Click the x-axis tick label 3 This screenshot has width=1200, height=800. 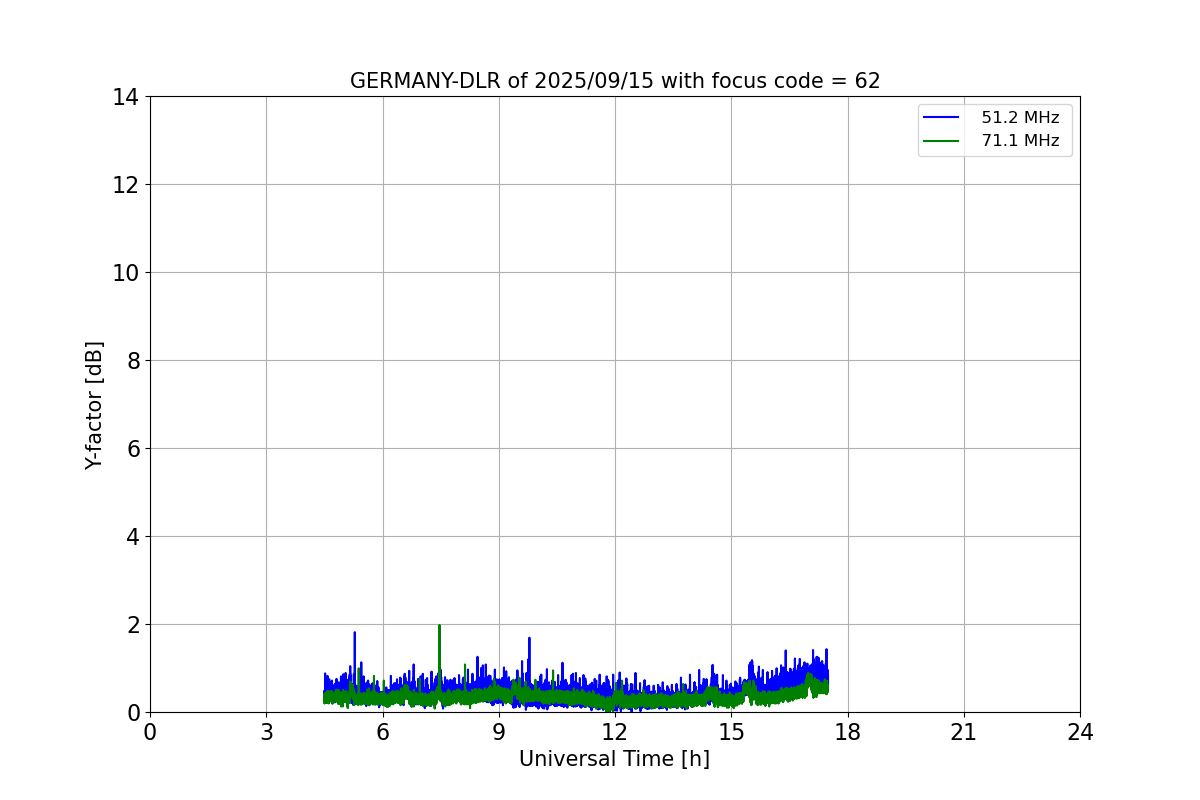click(266, 732)
